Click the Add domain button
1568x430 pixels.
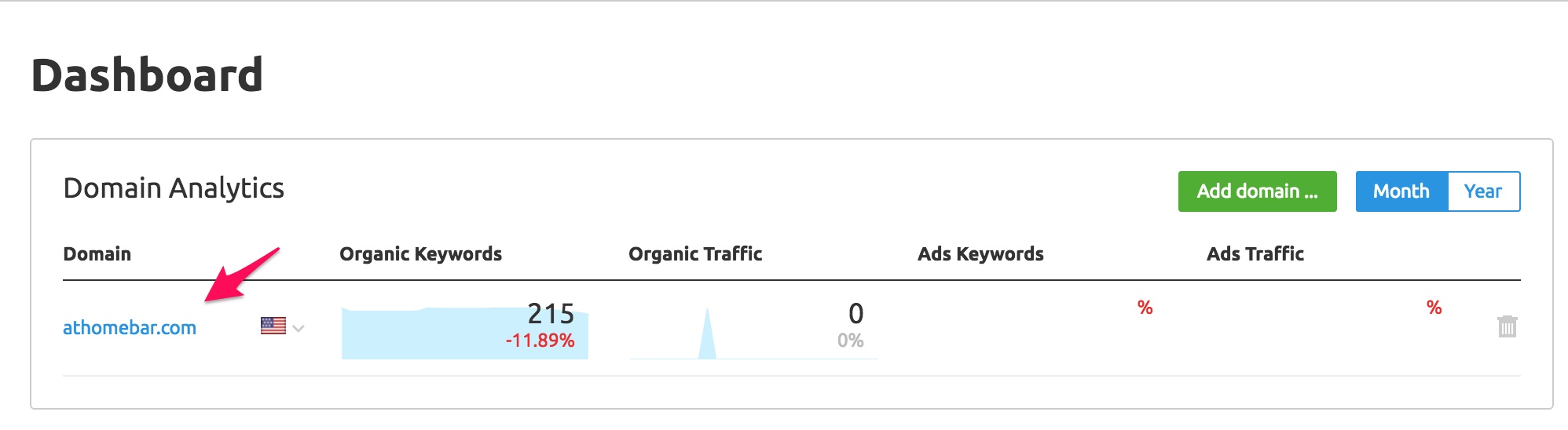point(1257,191)
